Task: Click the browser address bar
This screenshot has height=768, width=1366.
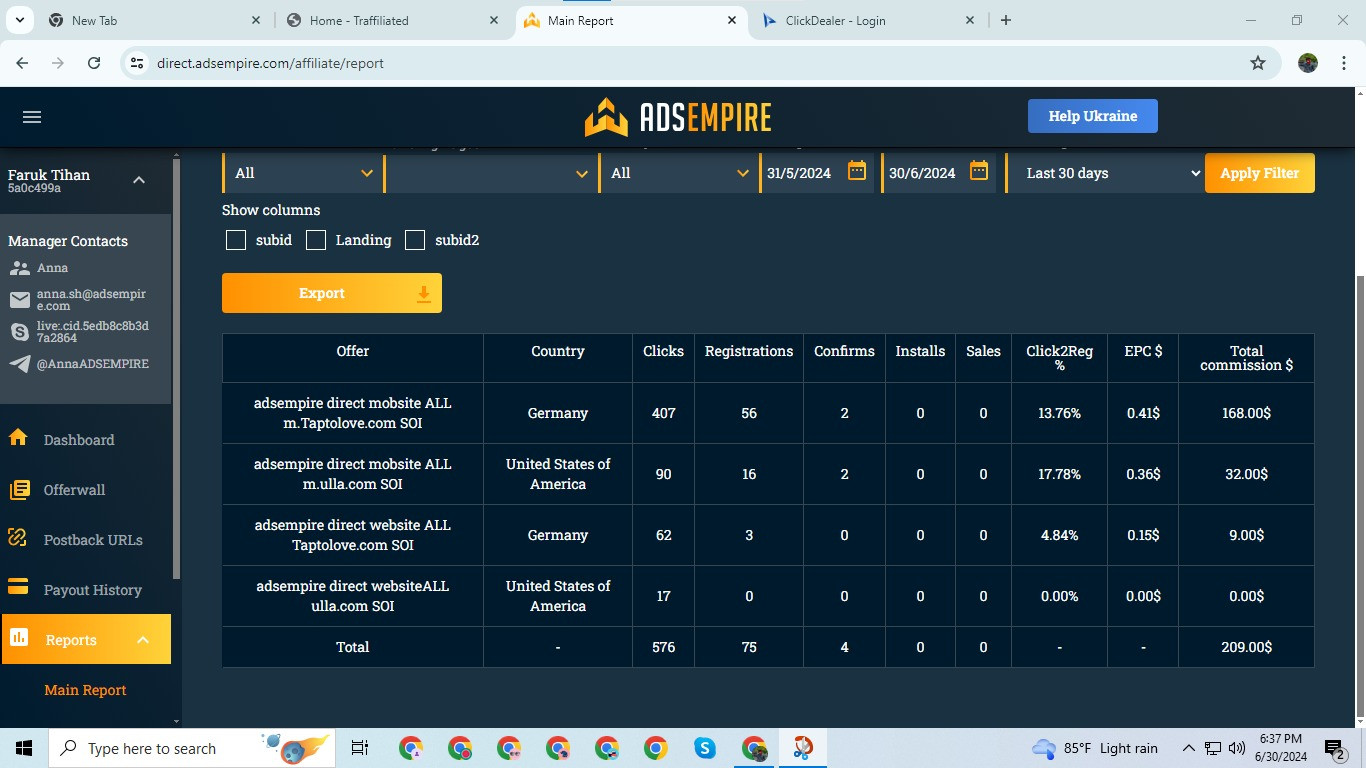Action: (700, 63)
